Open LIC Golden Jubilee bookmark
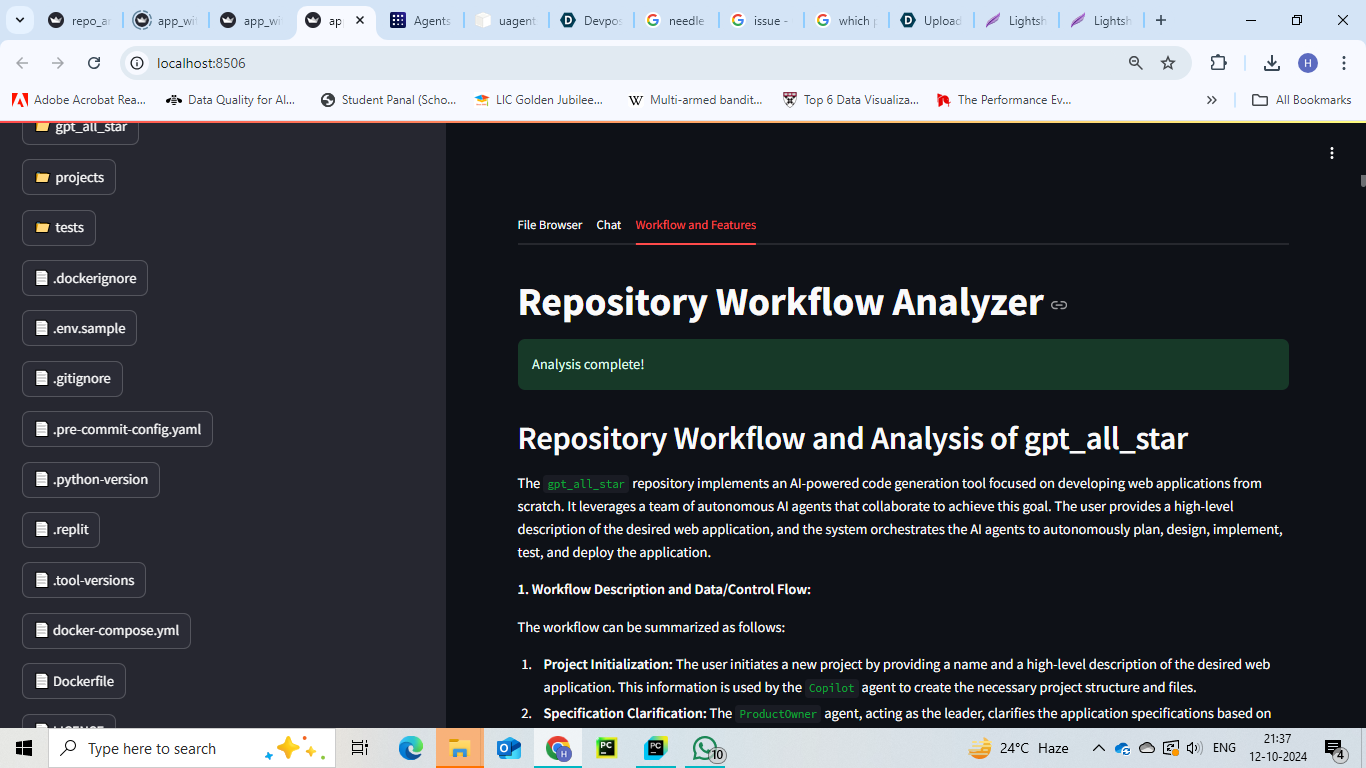Image resolution: width=1366 pixels, height=768 pixels. pos(539,100)
